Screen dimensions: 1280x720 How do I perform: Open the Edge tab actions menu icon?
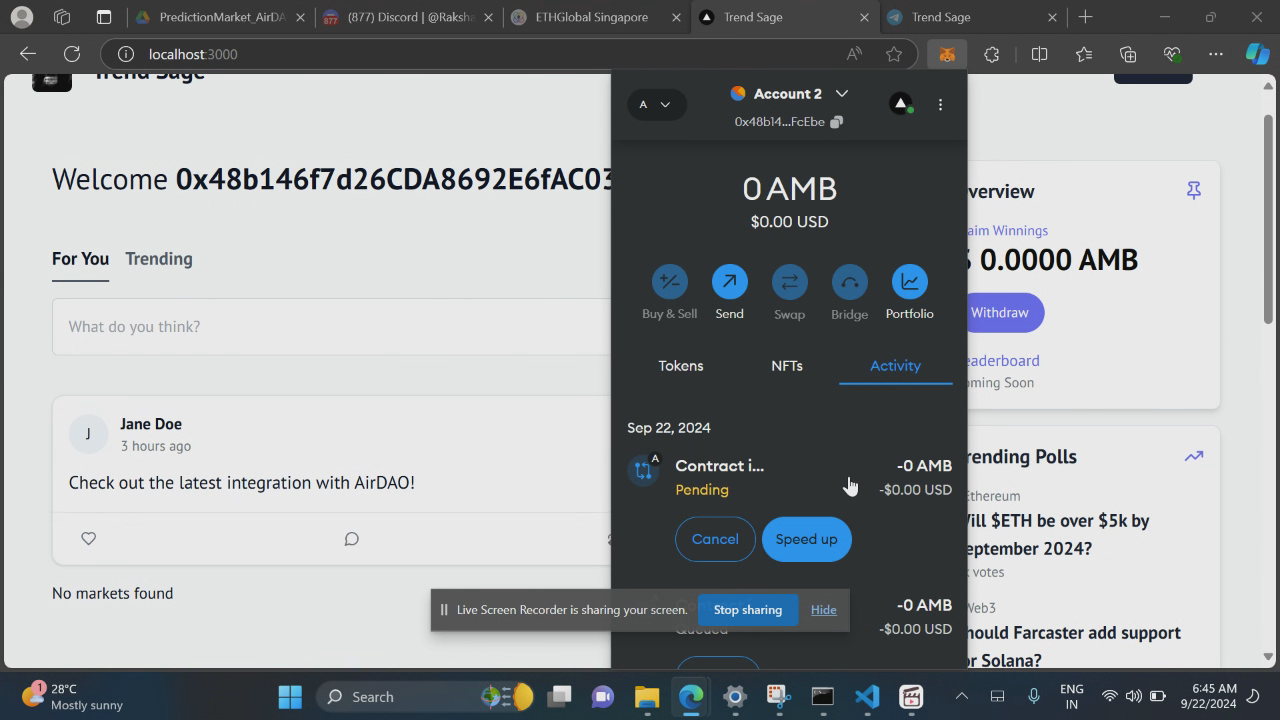tap(104, 17)
